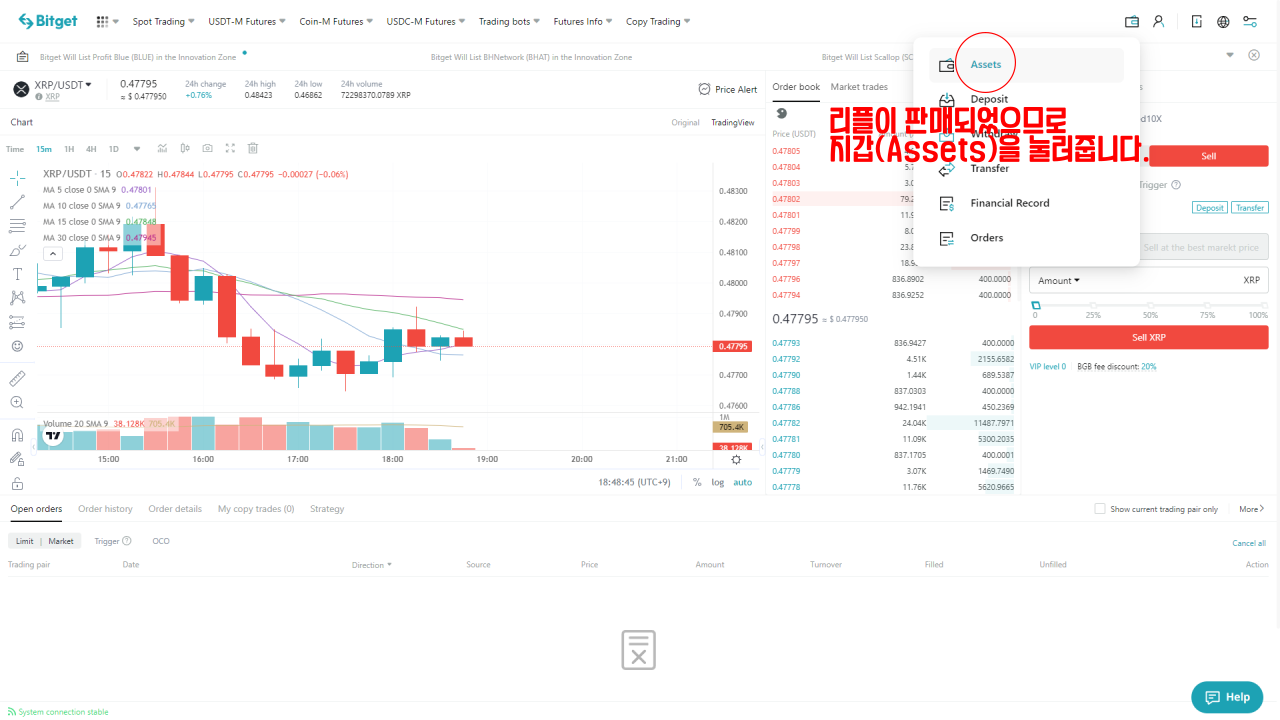Expand more time intervals dropdown
The height and width of the screenshot is (720, 1280).
click(137, 149)
